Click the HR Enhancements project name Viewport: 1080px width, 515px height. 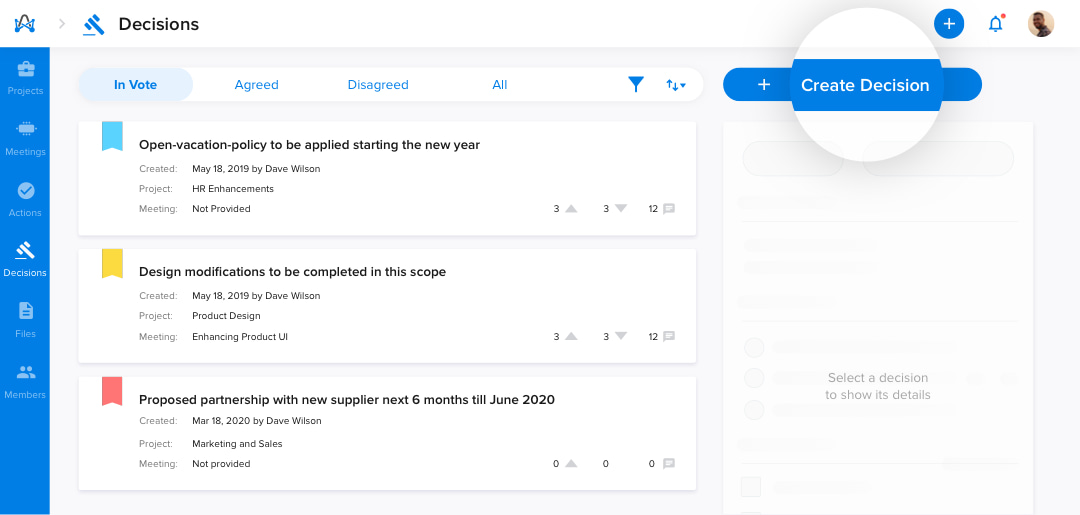233,189
